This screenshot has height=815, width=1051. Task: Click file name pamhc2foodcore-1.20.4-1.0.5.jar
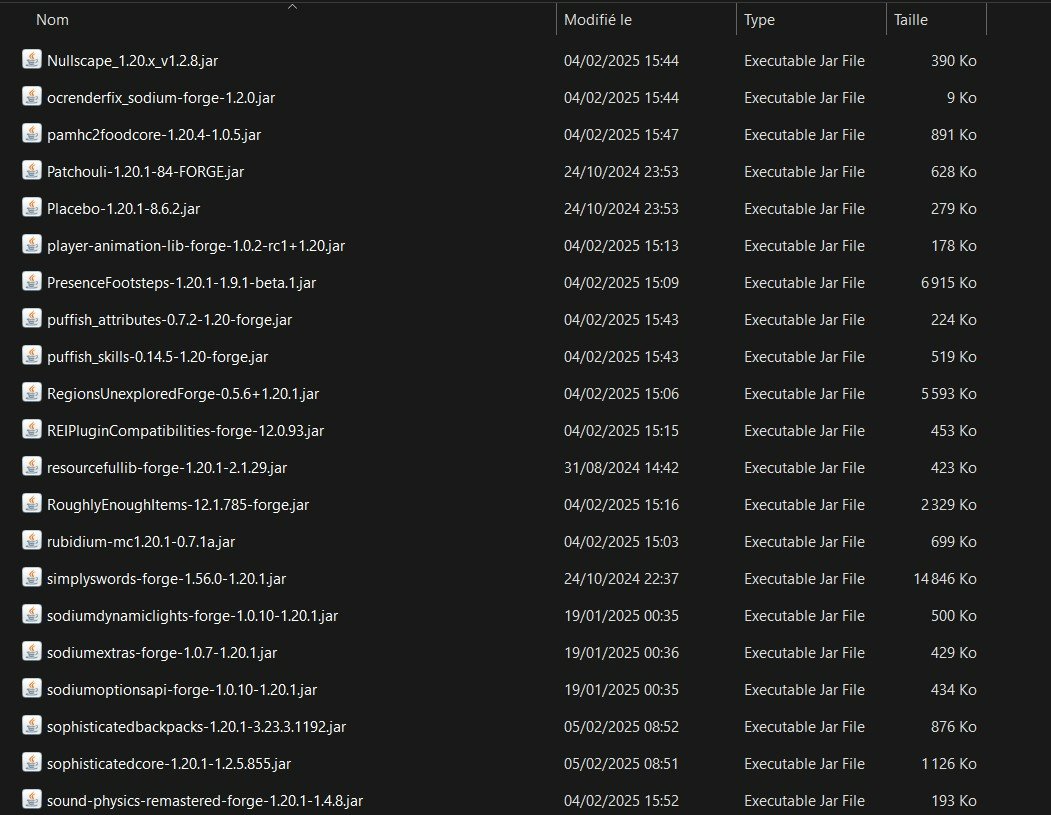click(154, 135)
